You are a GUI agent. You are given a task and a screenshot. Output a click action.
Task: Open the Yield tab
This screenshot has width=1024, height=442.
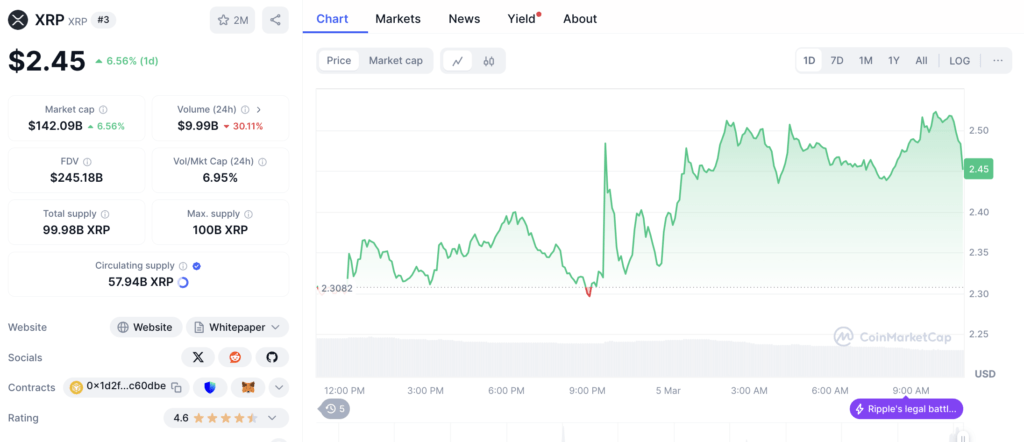tap(522, 19)
